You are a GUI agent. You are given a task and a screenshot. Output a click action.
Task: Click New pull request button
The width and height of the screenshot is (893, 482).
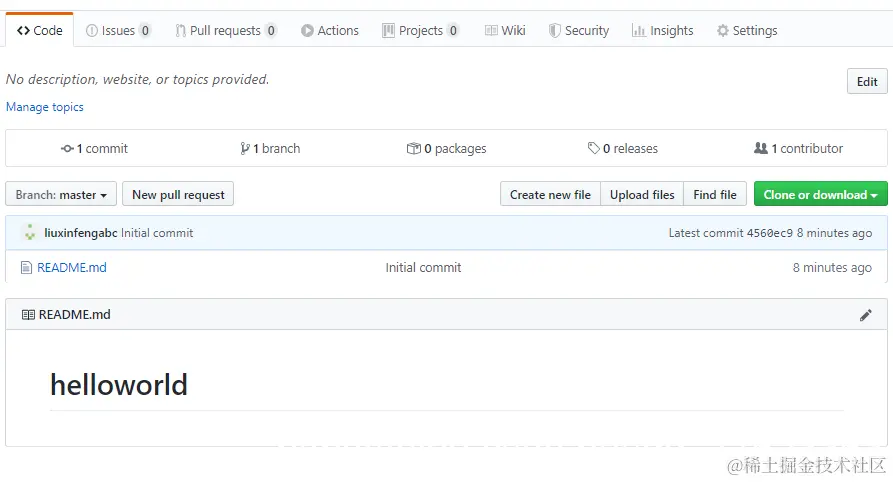click(178, 194)
